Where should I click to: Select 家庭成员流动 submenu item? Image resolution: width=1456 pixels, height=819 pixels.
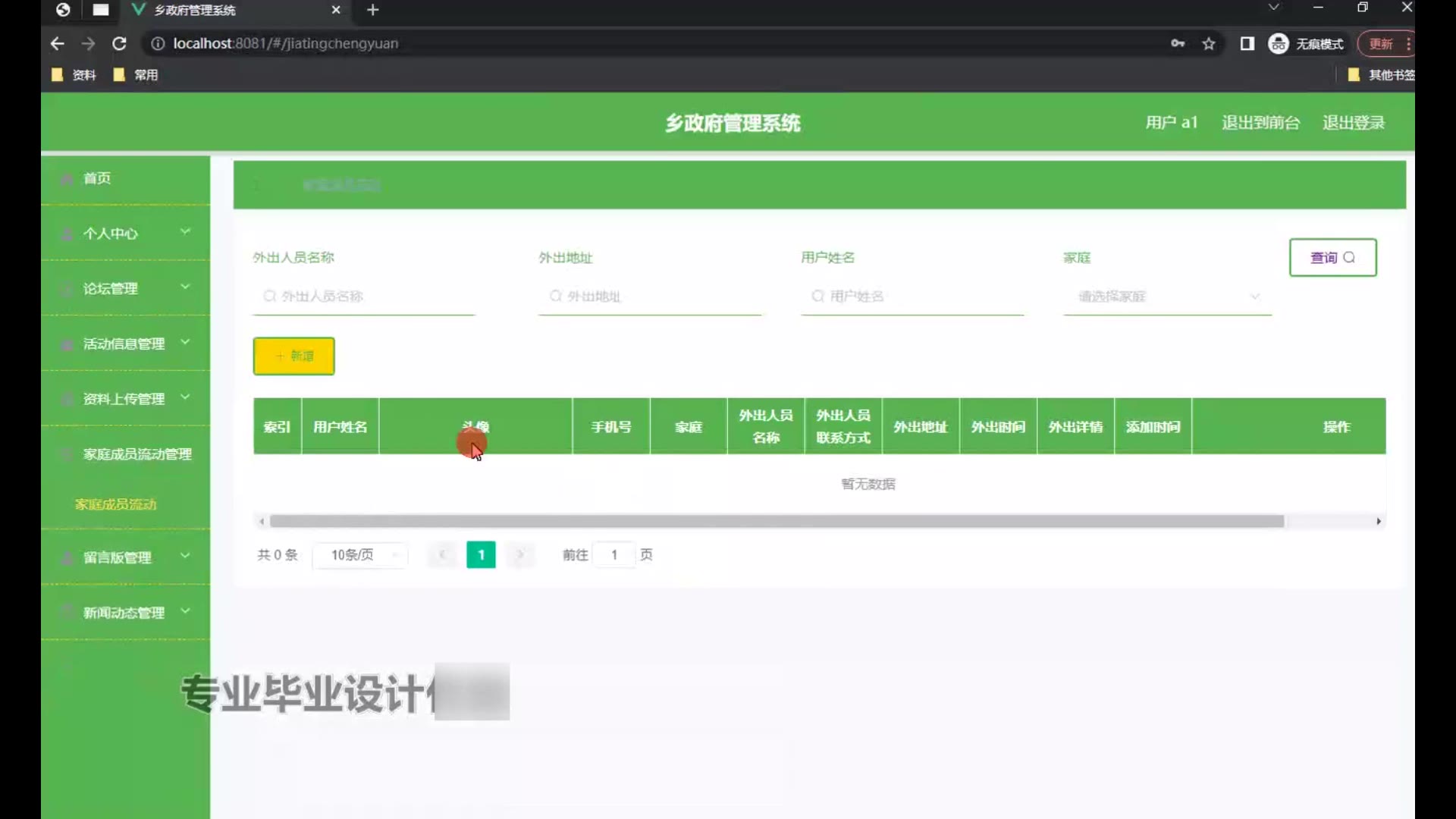tap(115, 504)
